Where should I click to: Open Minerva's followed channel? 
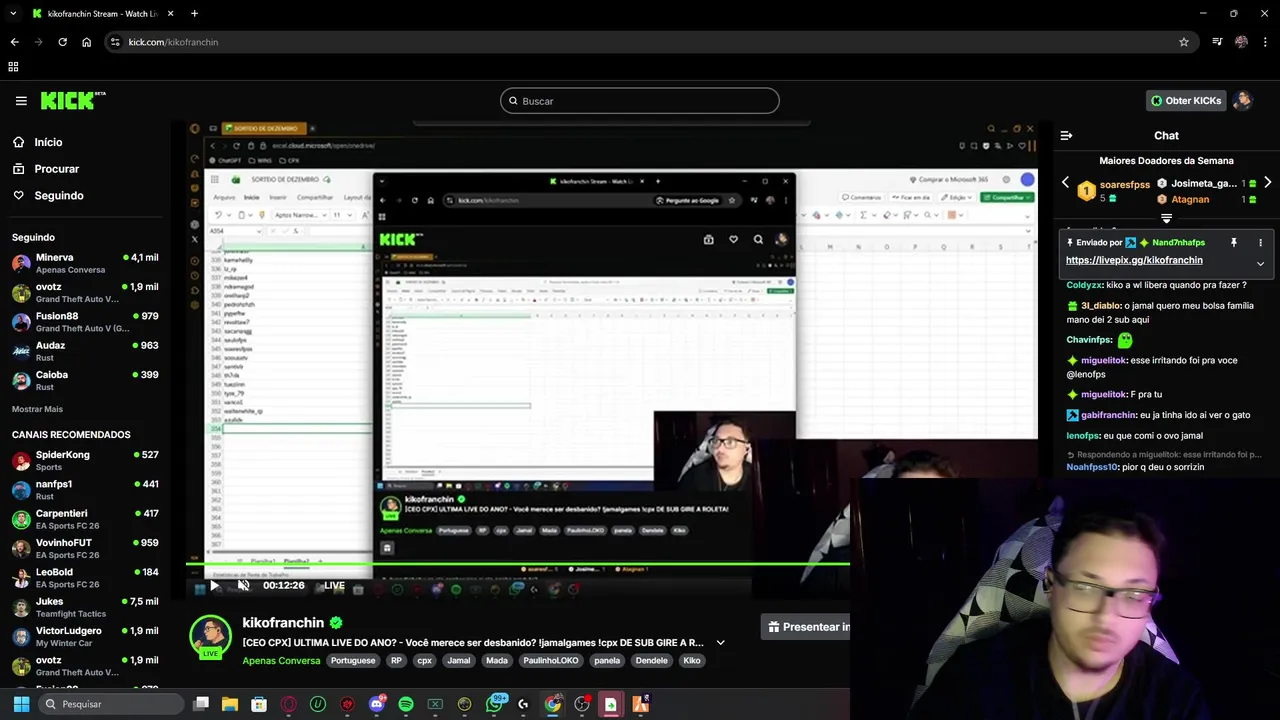click(x=85, y=263)
